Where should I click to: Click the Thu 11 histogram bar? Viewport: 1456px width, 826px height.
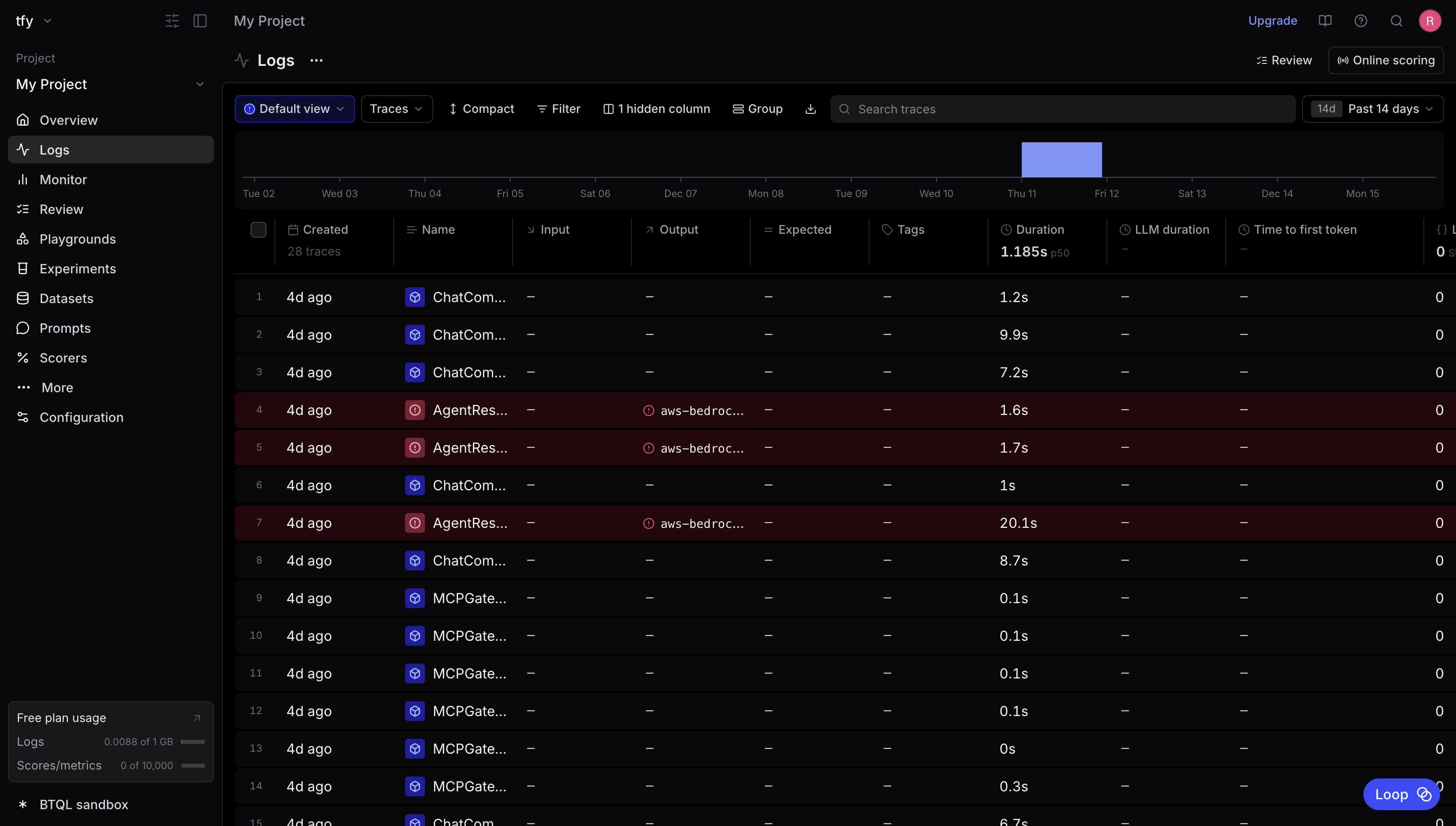[x=1061, y=160]
